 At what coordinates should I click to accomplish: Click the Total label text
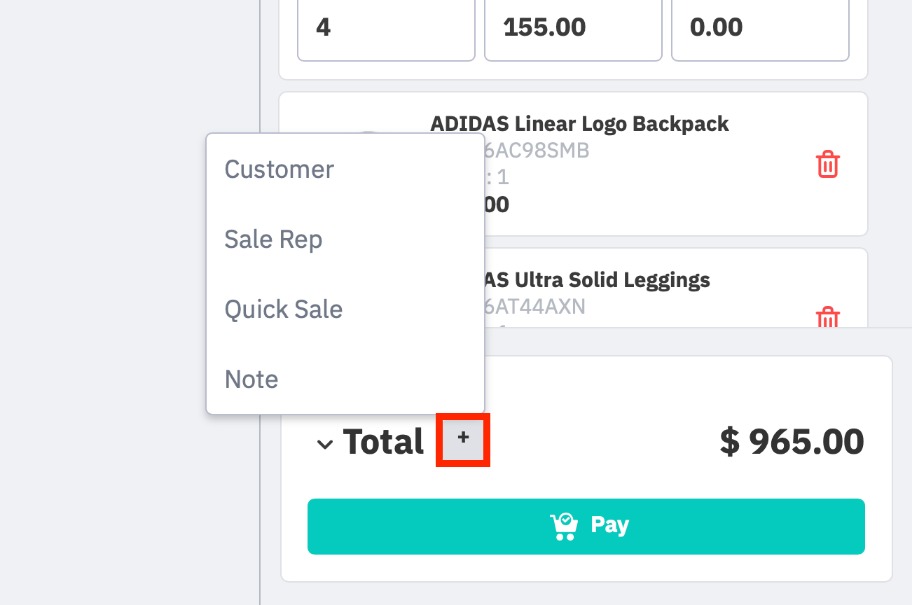pyautogui.click(x=384, y=442)
